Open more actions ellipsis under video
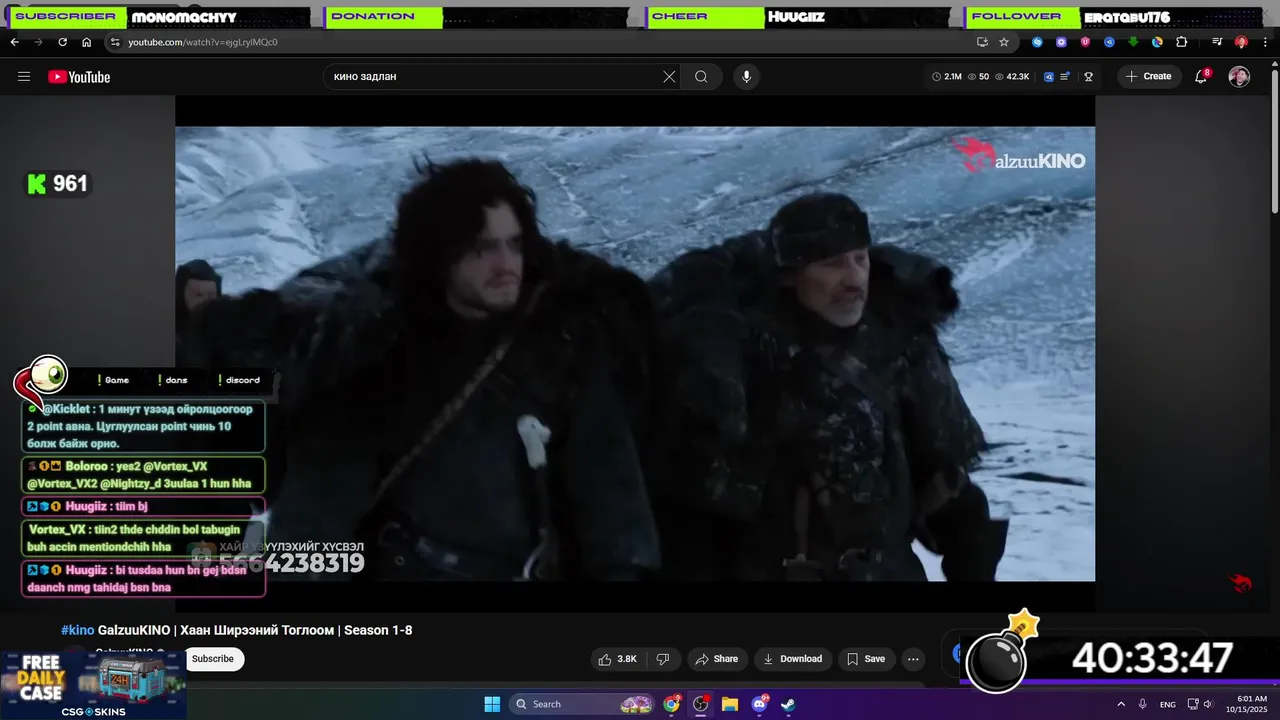 click(x=913, y=659)
